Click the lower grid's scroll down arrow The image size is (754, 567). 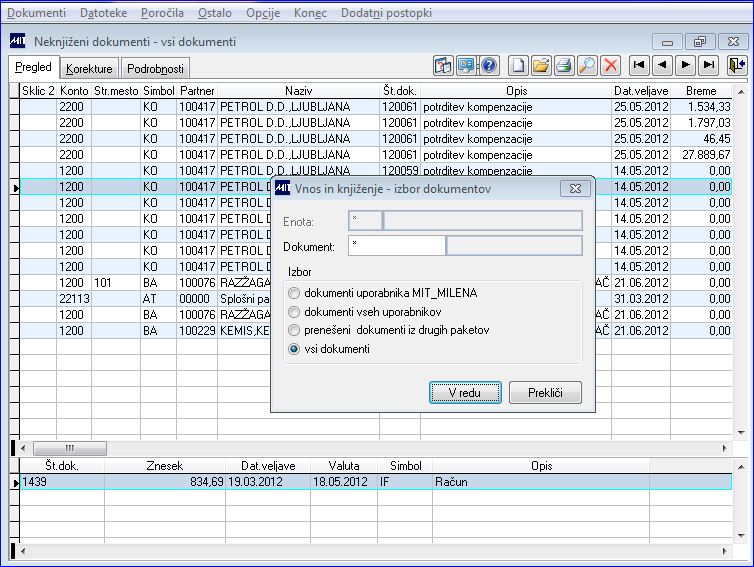741,535
